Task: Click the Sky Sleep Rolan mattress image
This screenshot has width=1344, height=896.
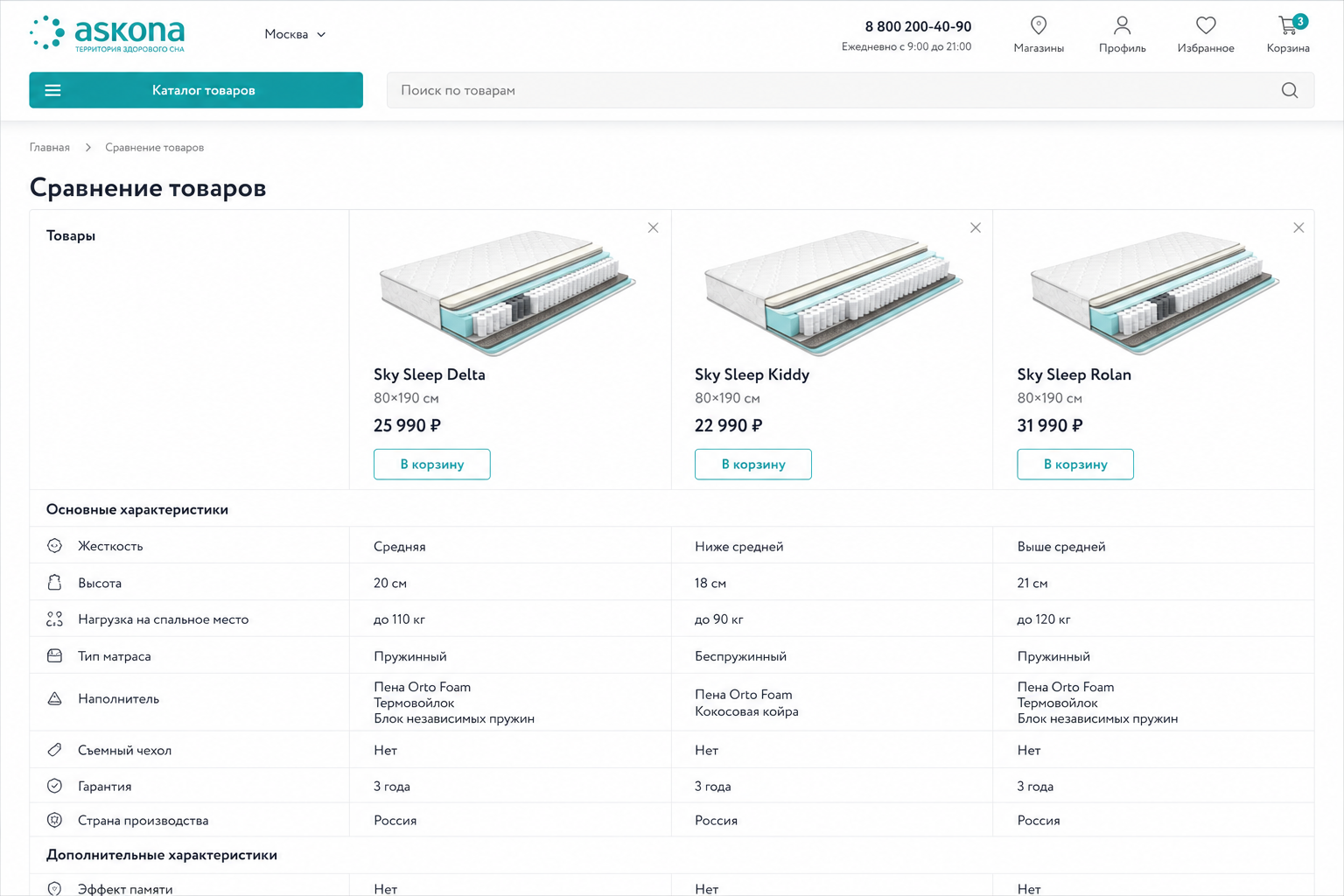Action: [1155, 292]
